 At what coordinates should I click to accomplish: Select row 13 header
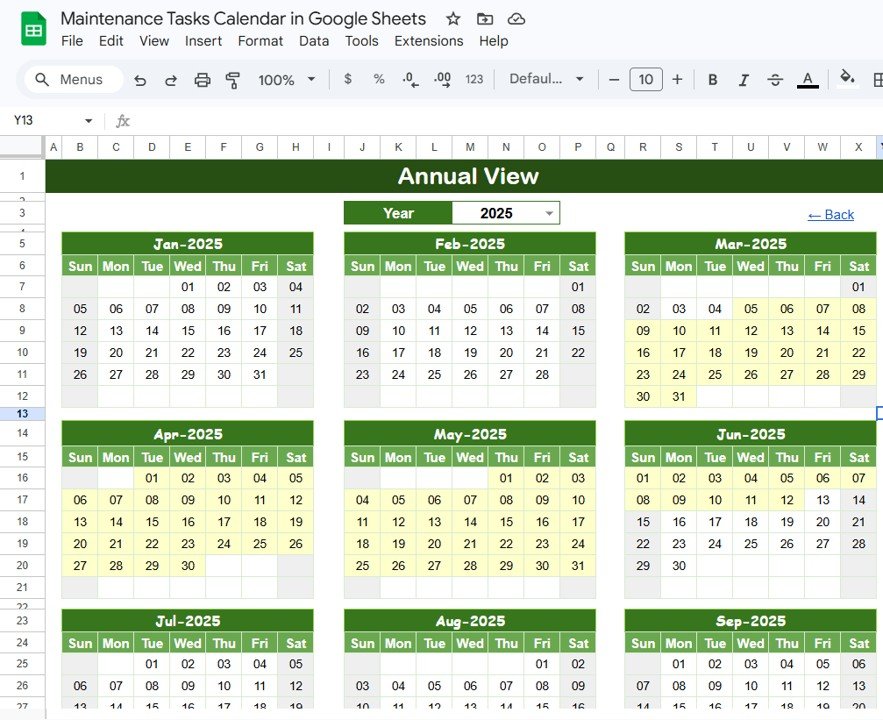(22, 414)
